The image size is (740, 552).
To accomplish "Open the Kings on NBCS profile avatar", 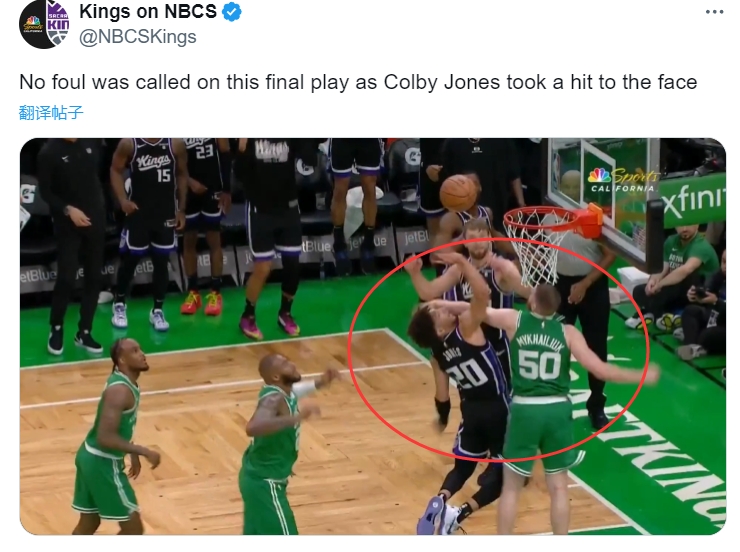I will pos(44,24).
